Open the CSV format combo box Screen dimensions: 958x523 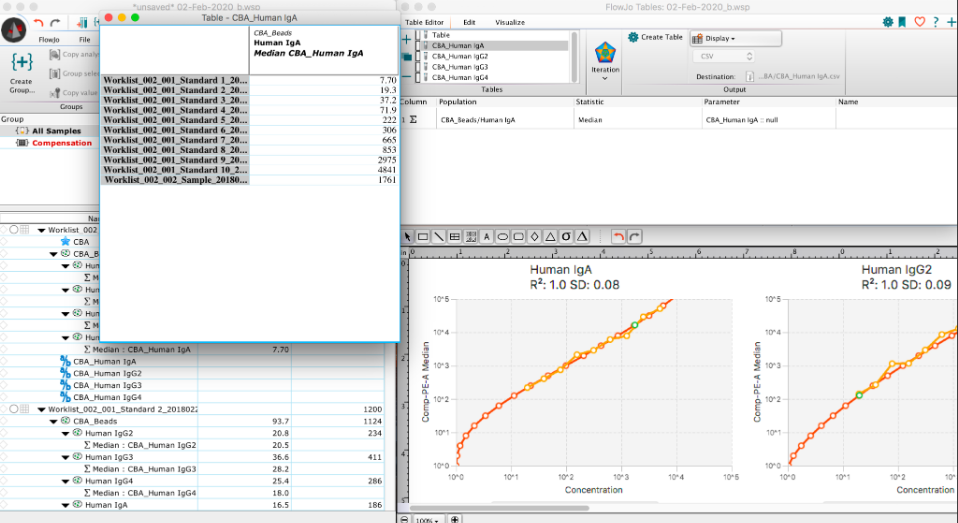pyautogui.click(x=723, y=56)
